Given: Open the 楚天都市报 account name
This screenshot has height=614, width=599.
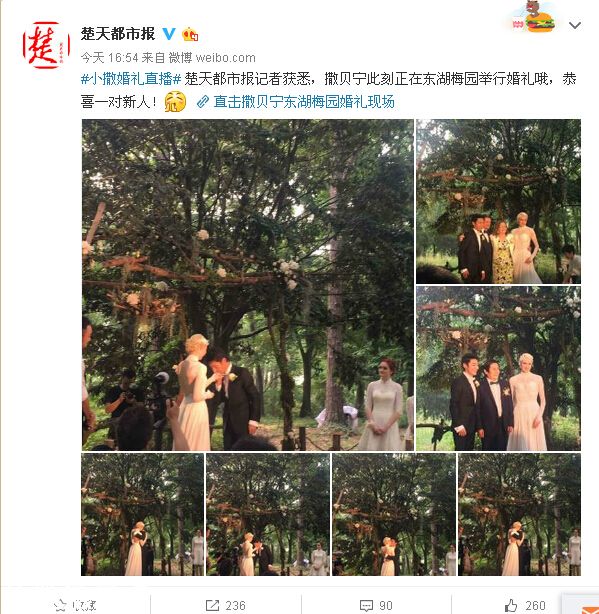Looking at the screenshot, I should [118, 34].
